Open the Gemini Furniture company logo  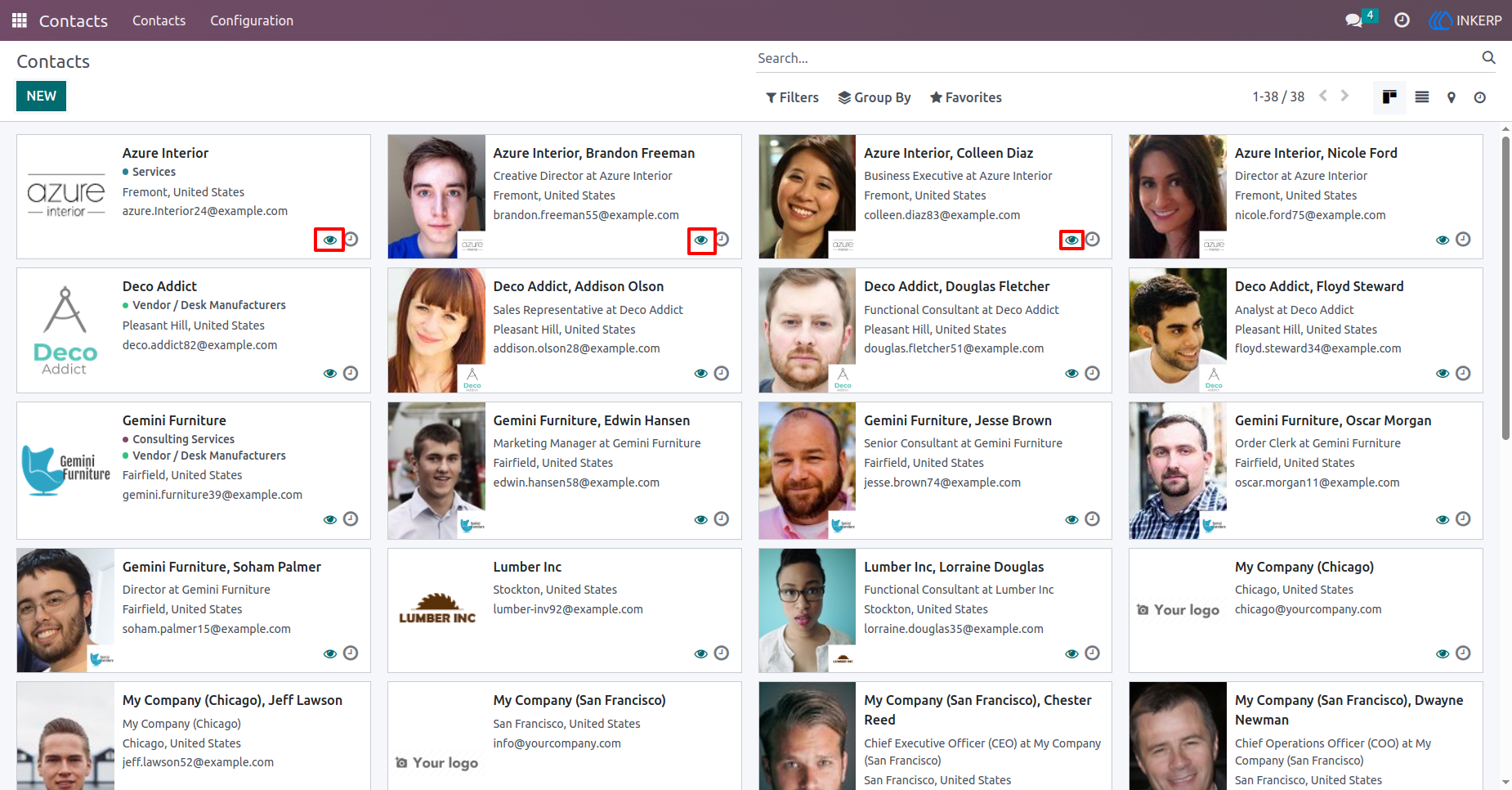[x=65, y=470]
